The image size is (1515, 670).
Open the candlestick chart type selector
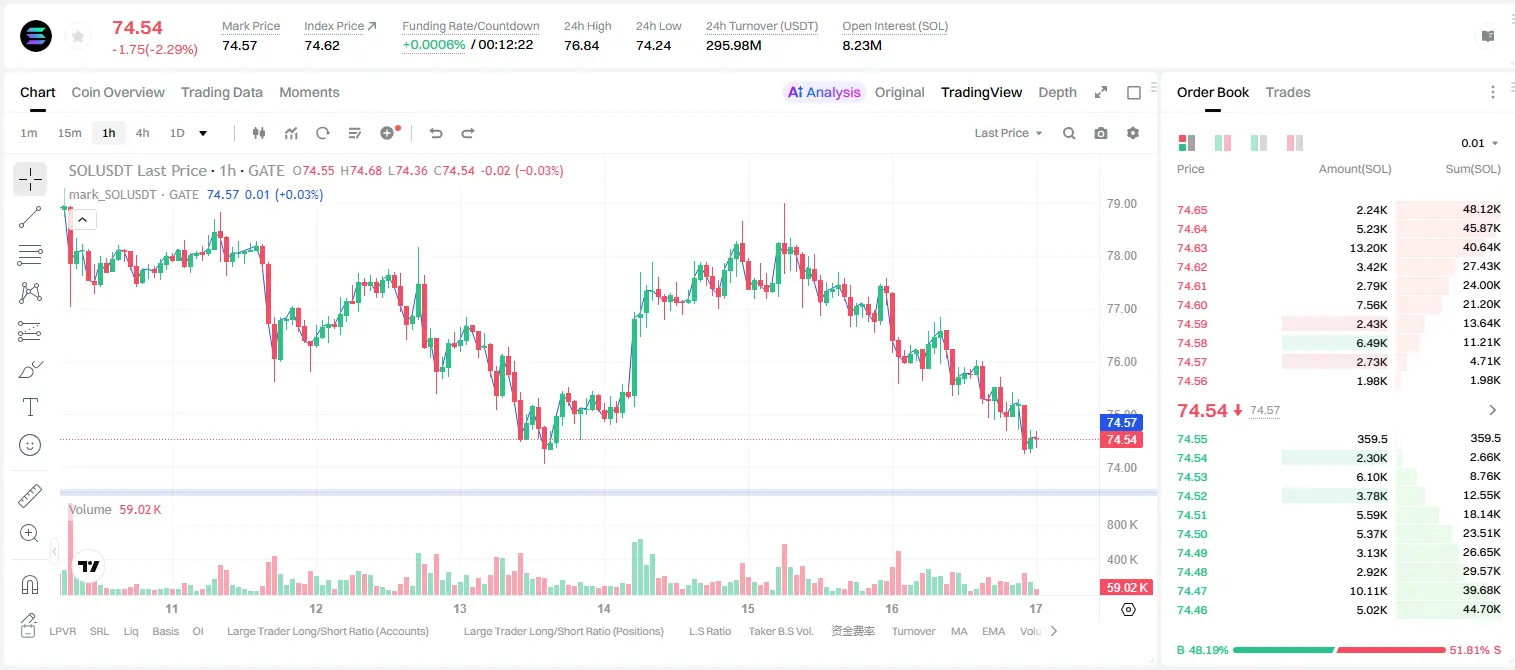pos(259,133)
